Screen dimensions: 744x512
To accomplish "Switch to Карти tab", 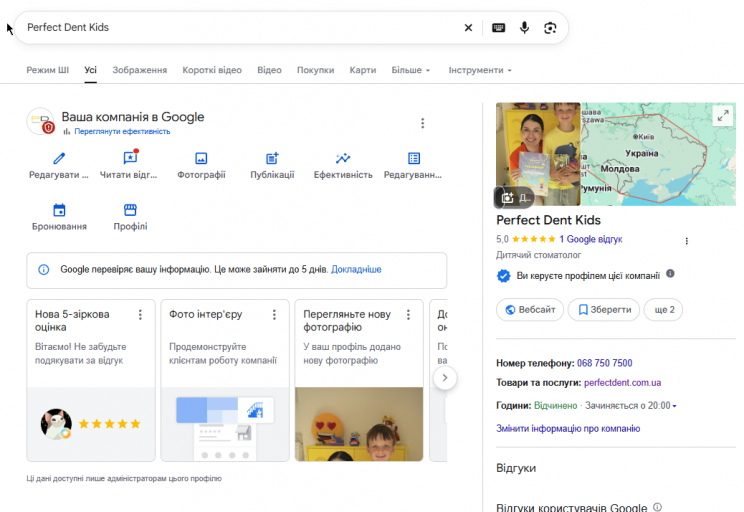I will (x=363, y=70).
